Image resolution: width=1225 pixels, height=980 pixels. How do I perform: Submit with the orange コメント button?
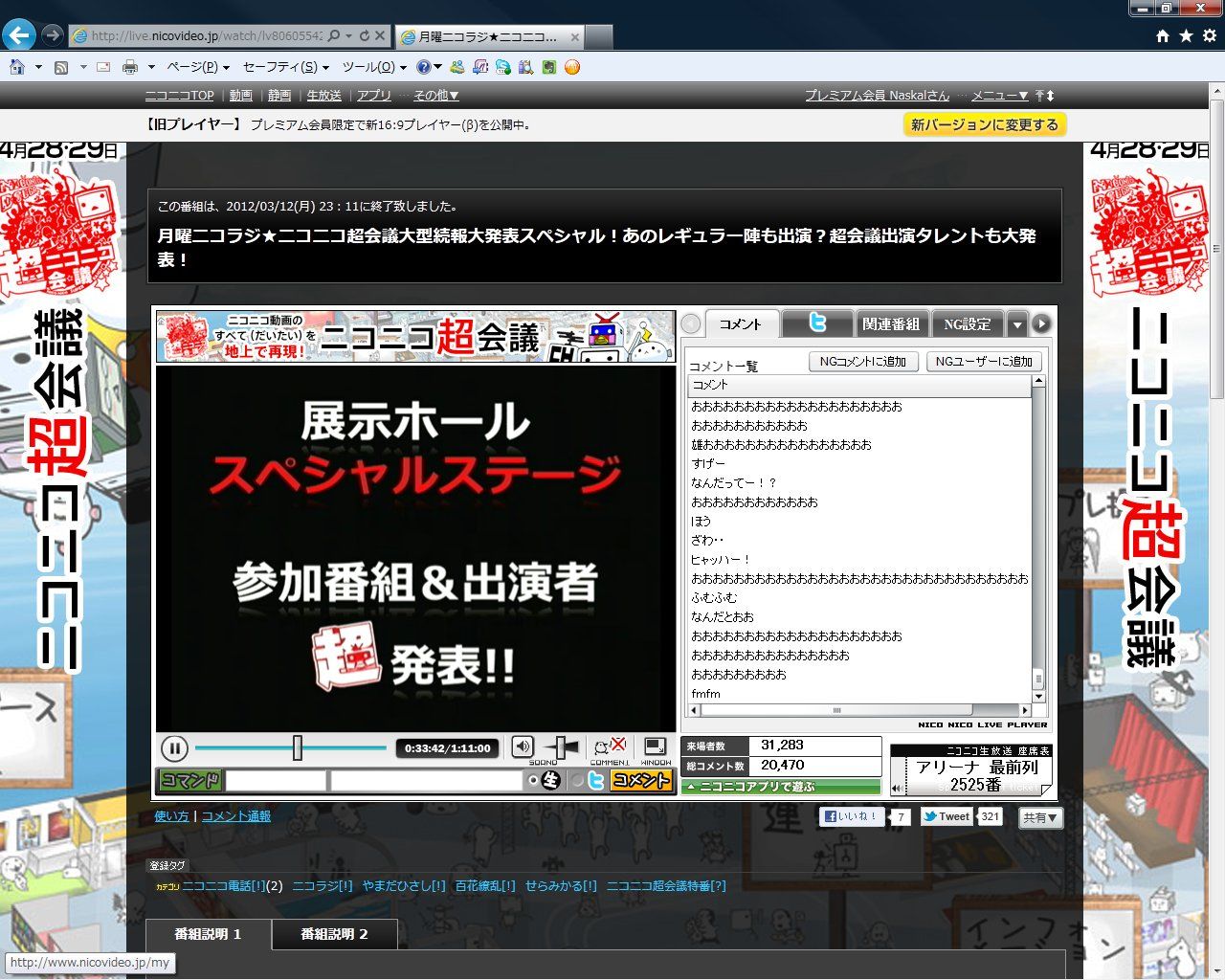coord(641,781)
